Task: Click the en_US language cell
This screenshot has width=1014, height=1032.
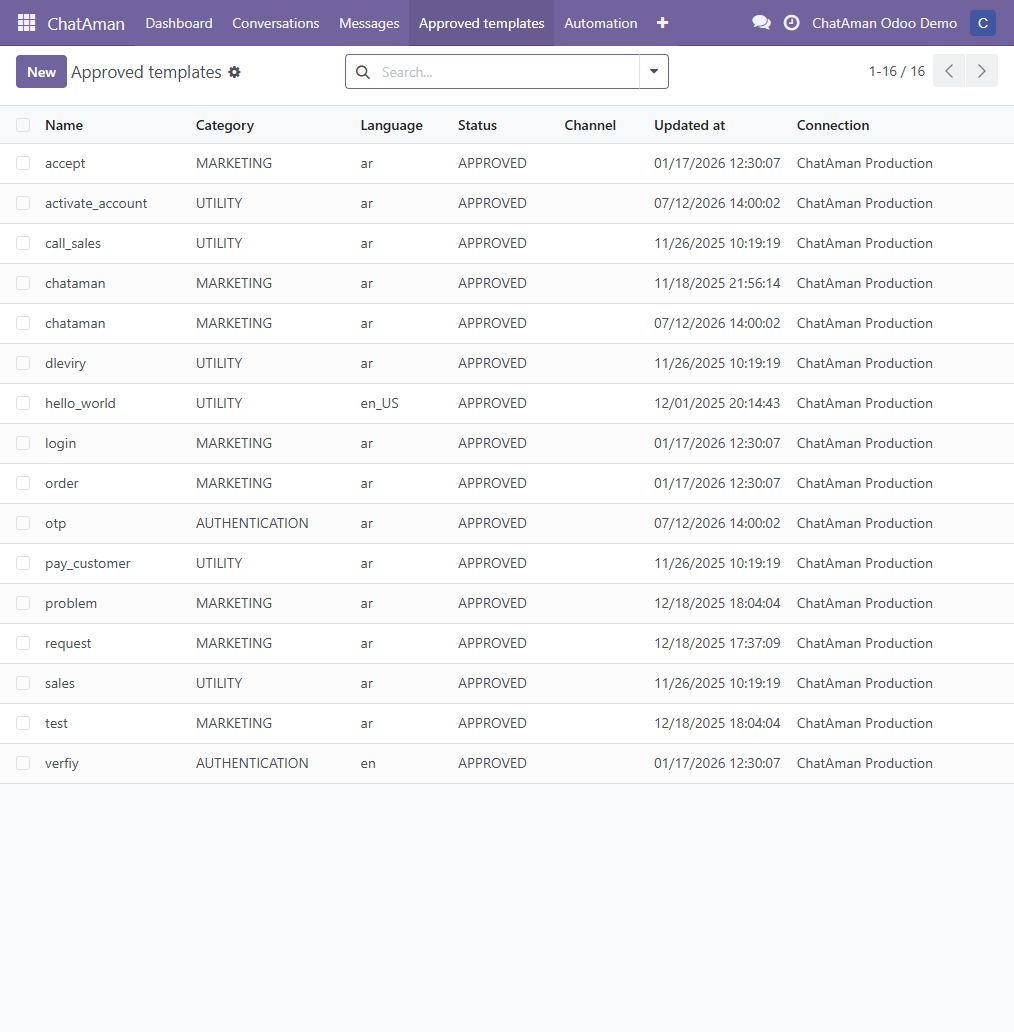Action: click(x=380, y=403)
